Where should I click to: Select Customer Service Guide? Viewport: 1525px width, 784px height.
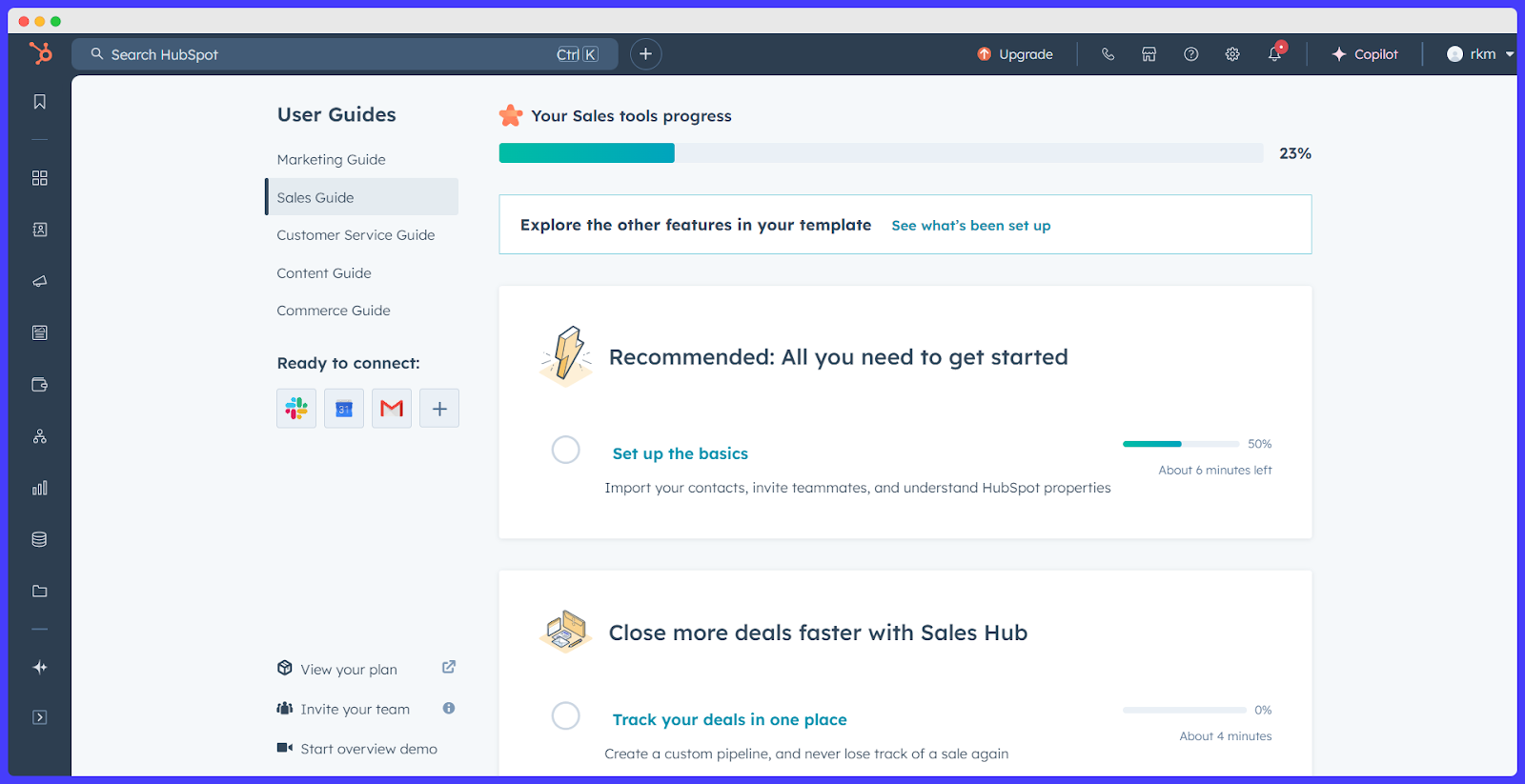pos(356,235)
